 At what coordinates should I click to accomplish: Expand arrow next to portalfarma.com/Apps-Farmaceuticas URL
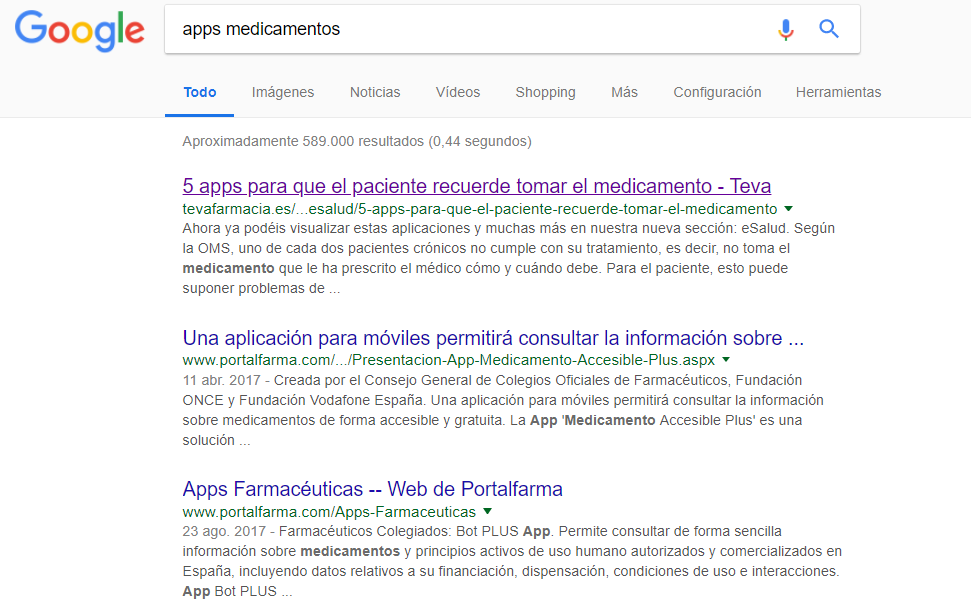point(487,511)
